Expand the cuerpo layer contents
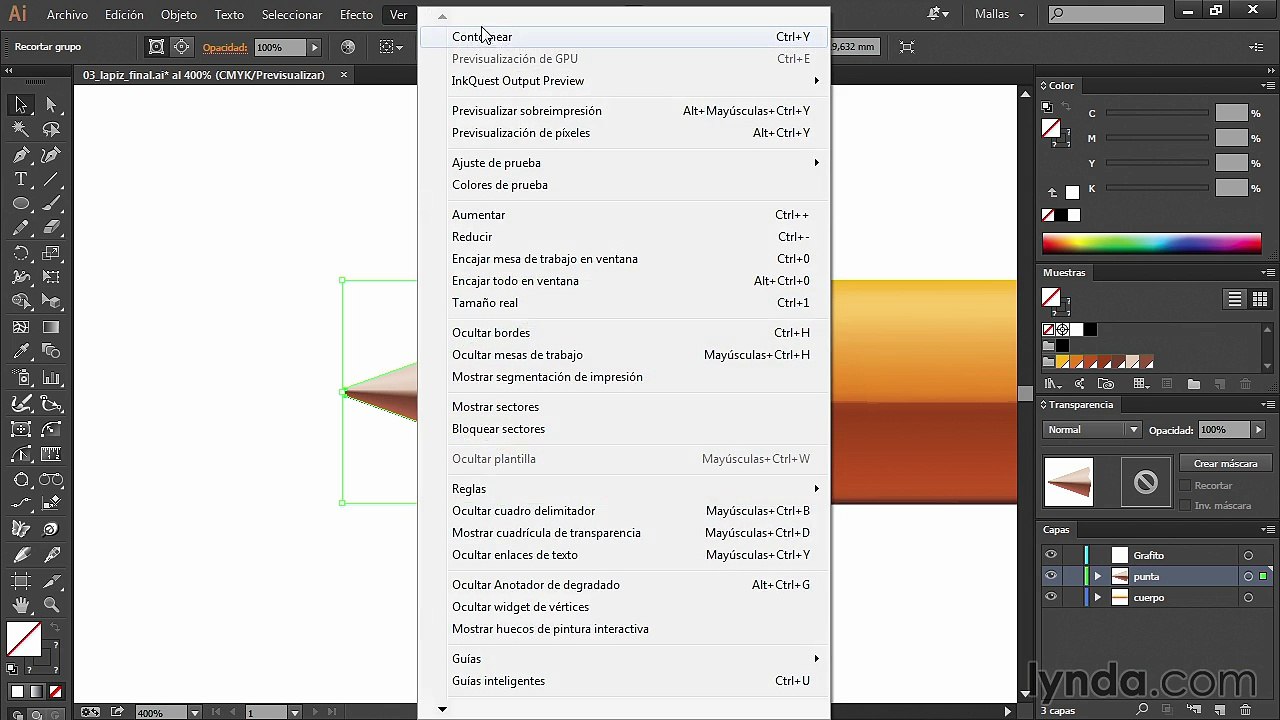 pyautogui.click(x=1098, y=597)
